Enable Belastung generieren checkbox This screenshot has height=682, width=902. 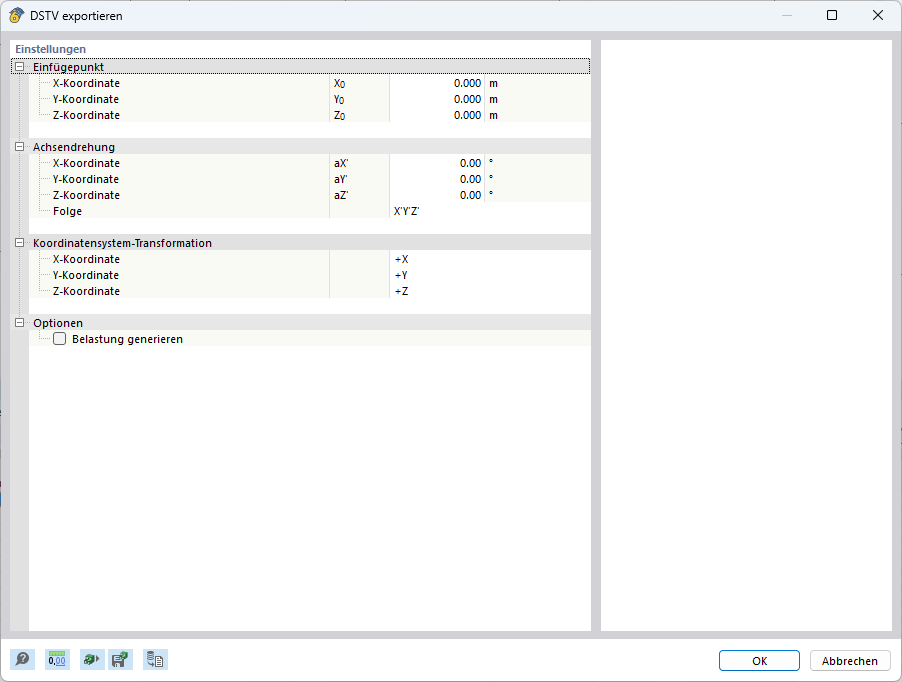point(59,339)
